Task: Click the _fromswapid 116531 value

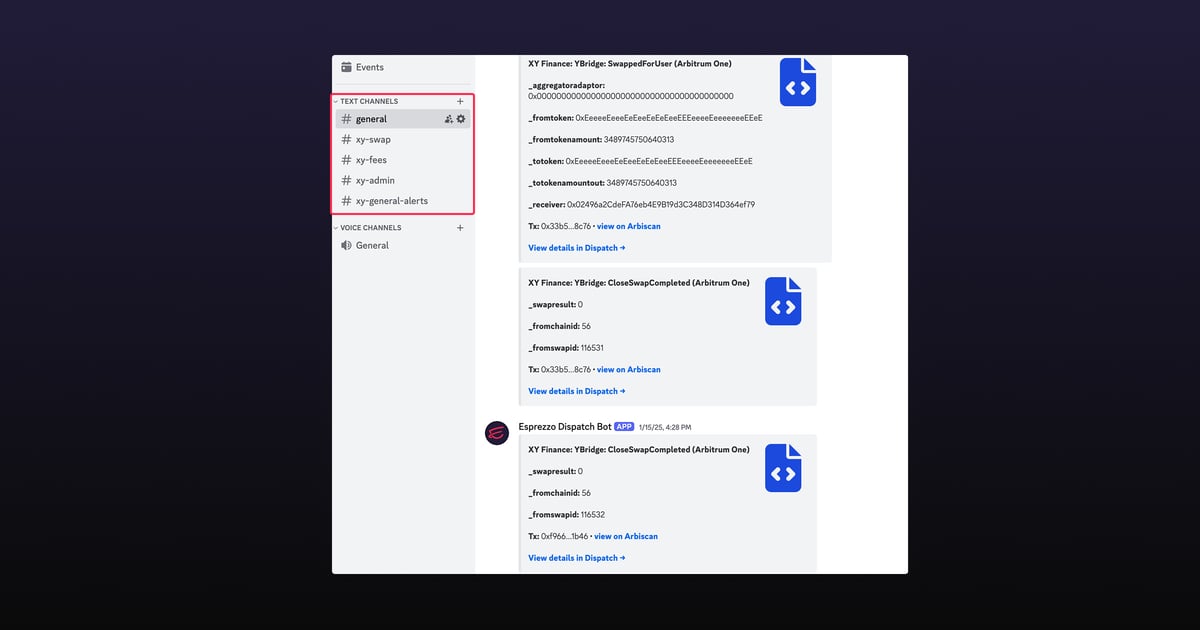Action: (x=592, y=348)
